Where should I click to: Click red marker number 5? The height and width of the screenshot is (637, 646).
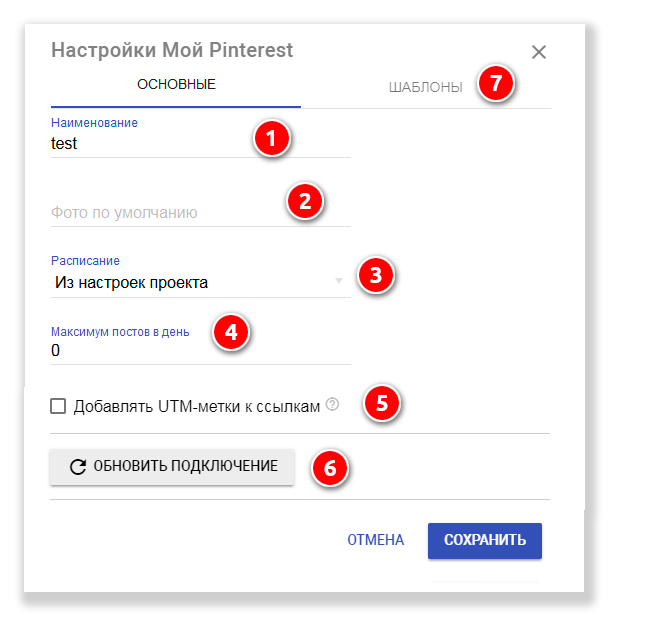[381, 403]
